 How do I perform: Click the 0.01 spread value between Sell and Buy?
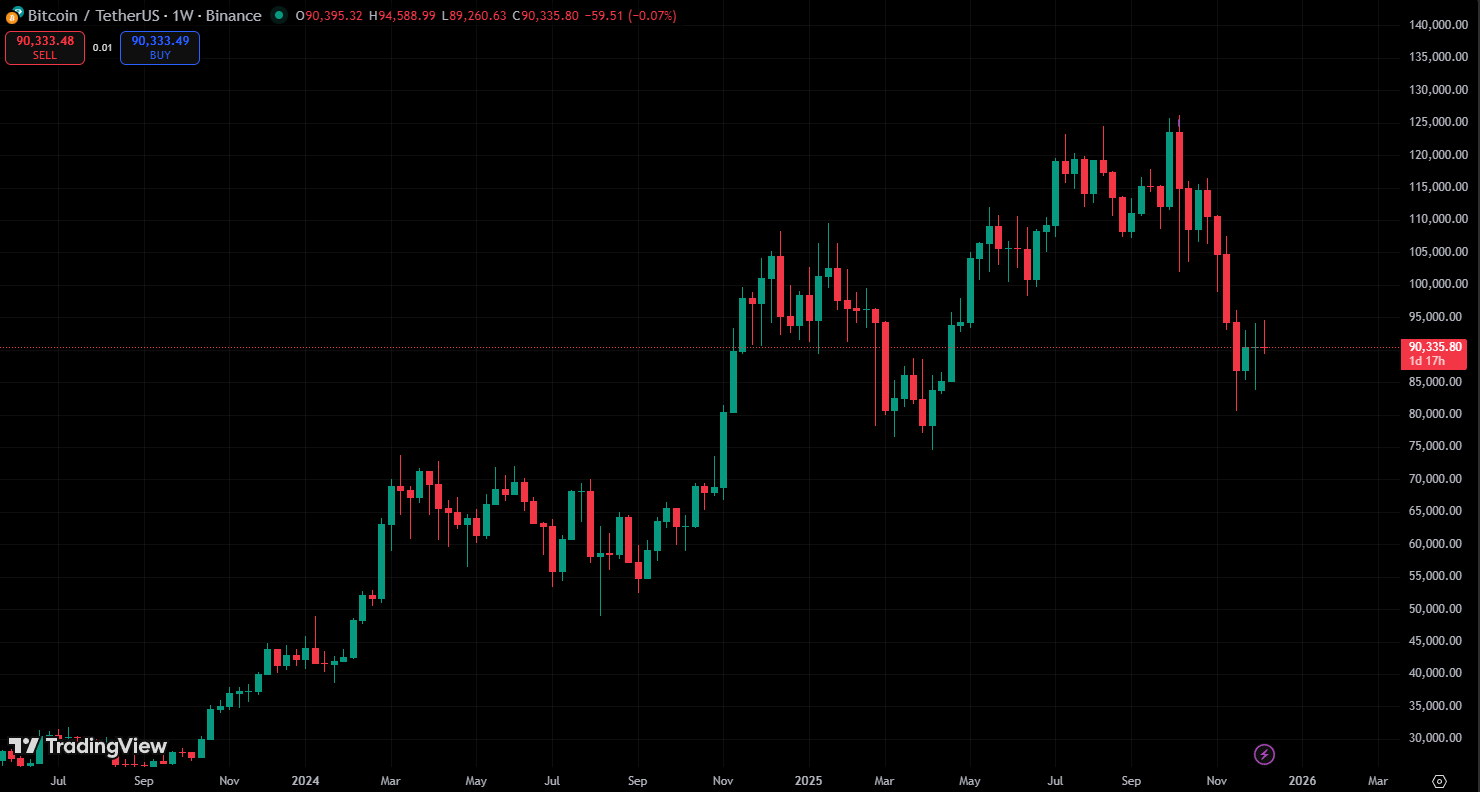tap(102, 48)
